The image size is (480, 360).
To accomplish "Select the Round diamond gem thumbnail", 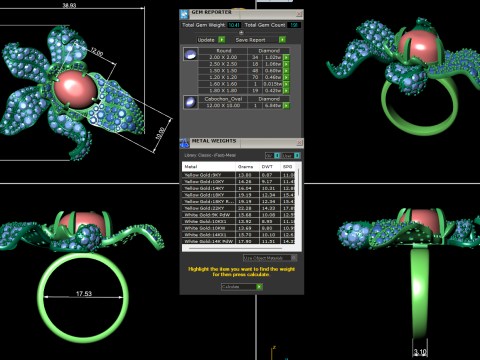I will 191,54.
